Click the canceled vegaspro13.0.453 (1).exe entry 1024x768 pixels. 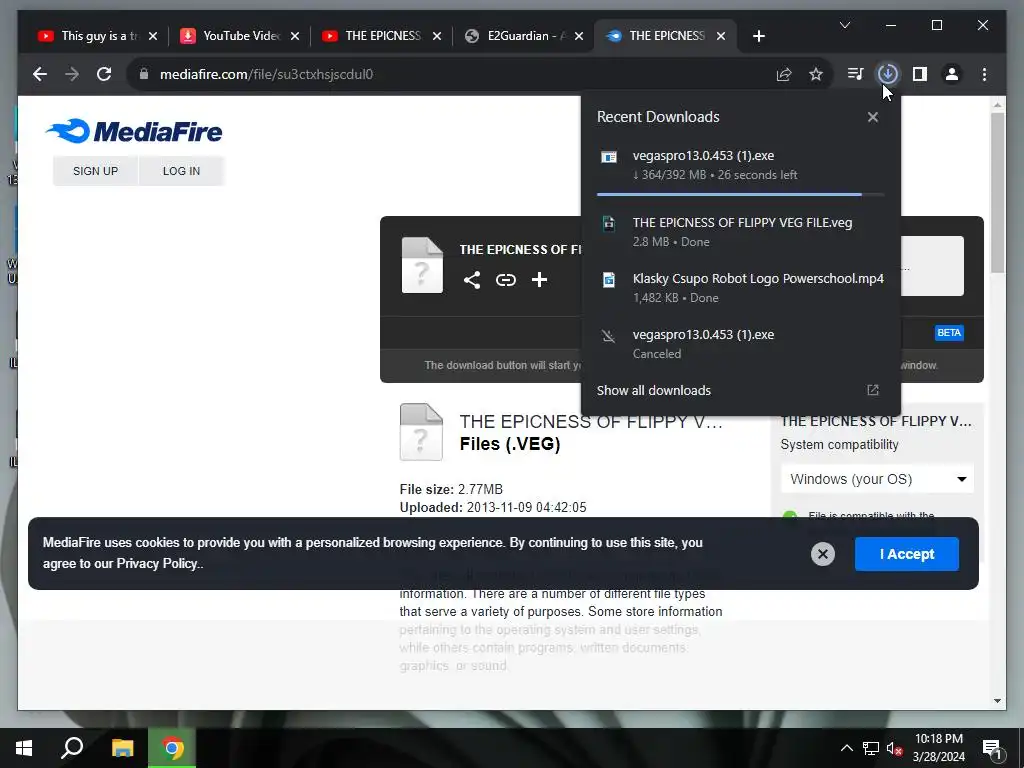(x=741, y=344)
